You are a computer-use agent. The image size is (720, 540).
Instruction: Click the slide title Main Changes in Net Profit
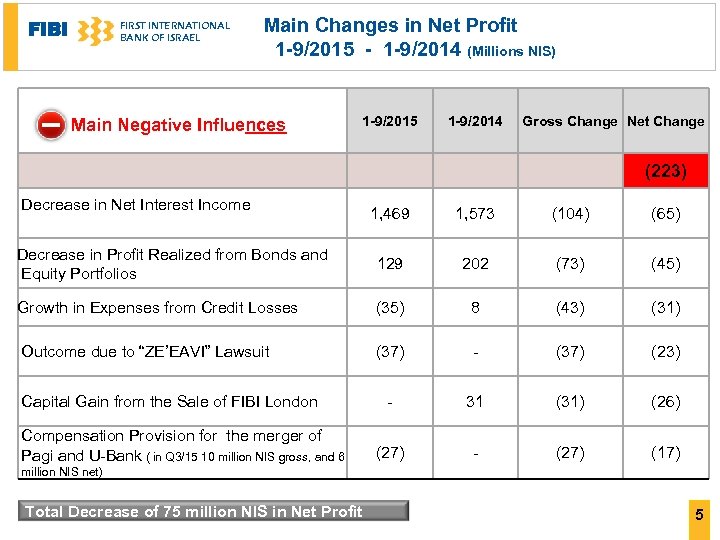391,25
